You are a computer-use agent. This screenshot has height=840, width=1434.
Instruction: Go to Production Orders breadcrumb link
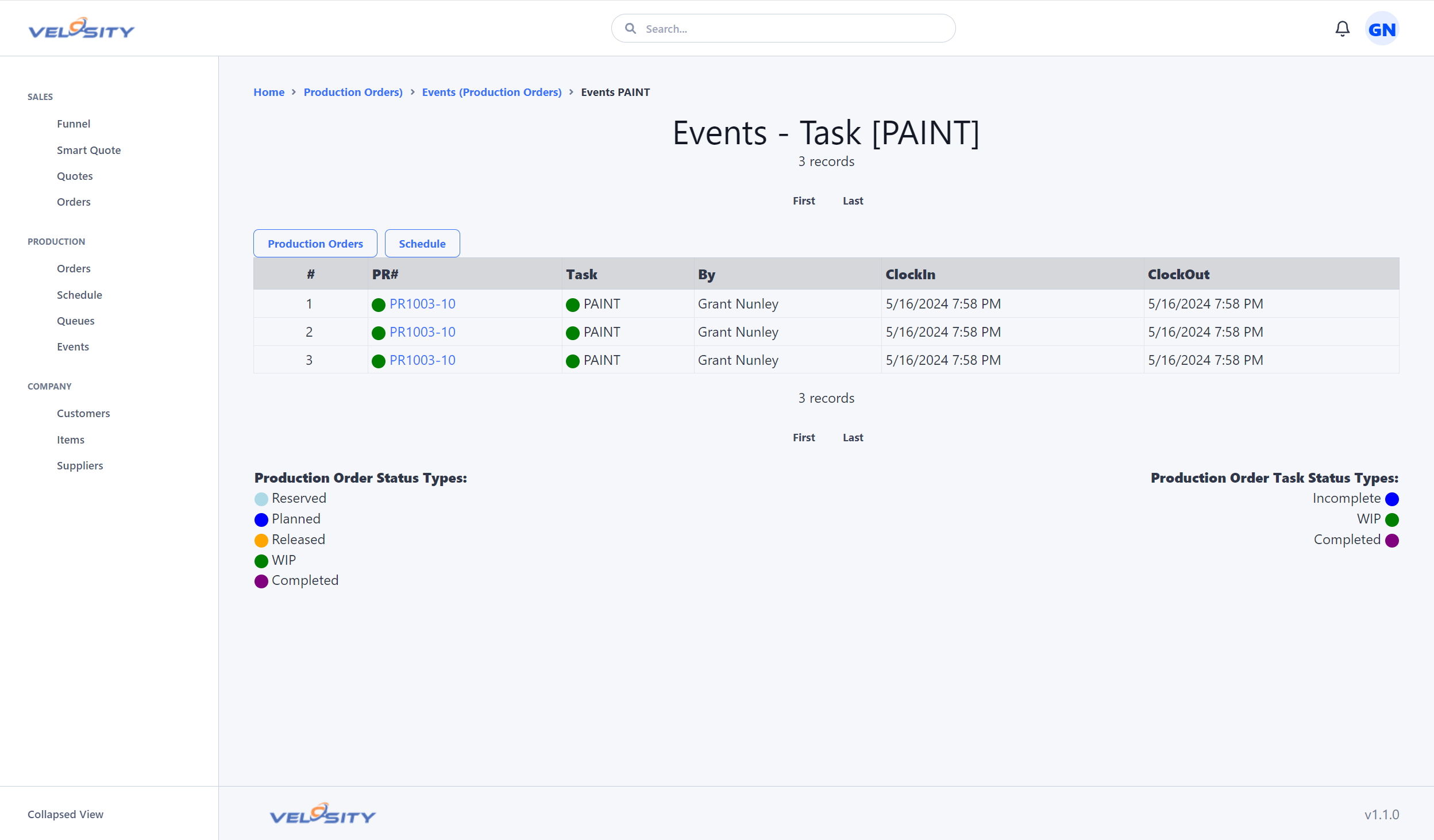pyautogui.click(x=353, y=92)
